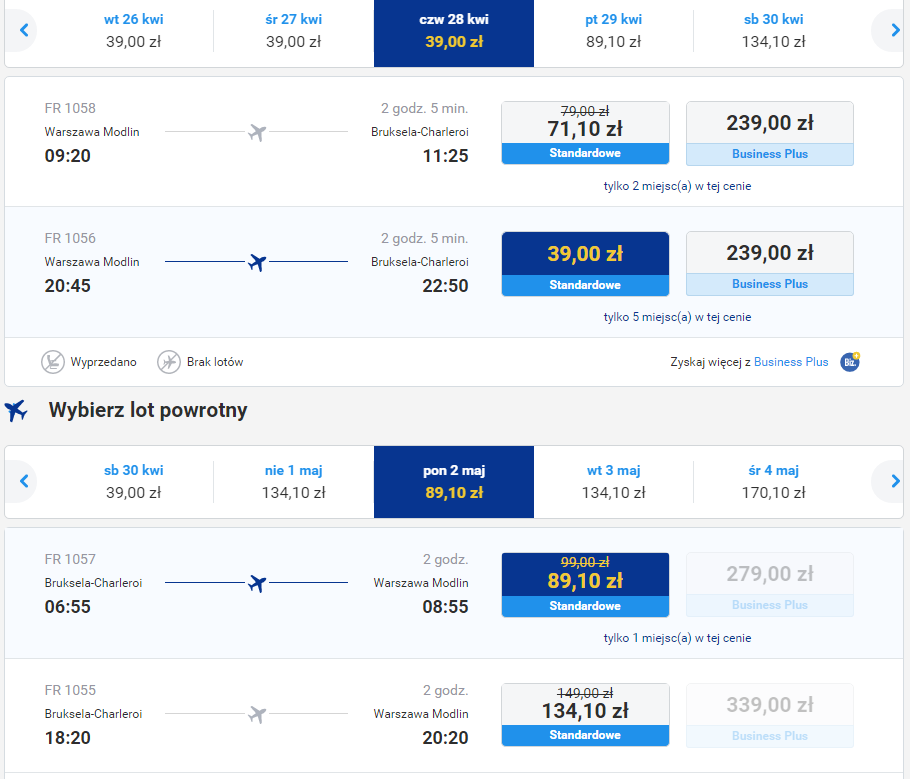This screenshot has height=779, width=910.
Task: Click the plane icon on flight FR 1055
Action: click(x=257, y=714)
